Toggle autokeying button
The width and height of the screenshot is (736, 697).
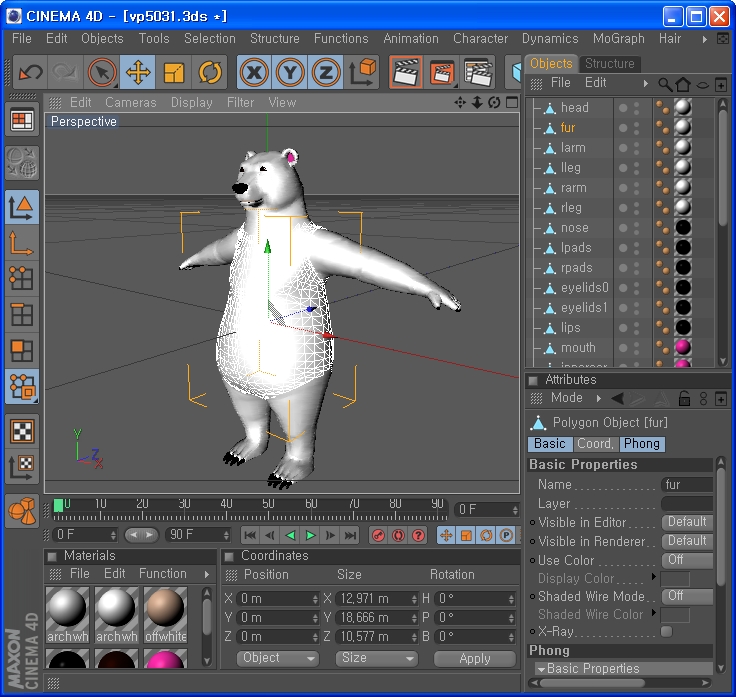399,535
